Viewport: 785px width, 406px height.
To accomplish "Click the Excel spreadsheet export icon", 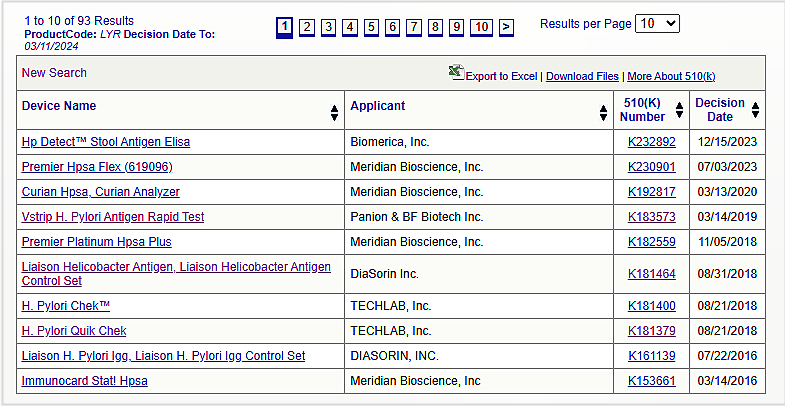I will pos(456,72).
